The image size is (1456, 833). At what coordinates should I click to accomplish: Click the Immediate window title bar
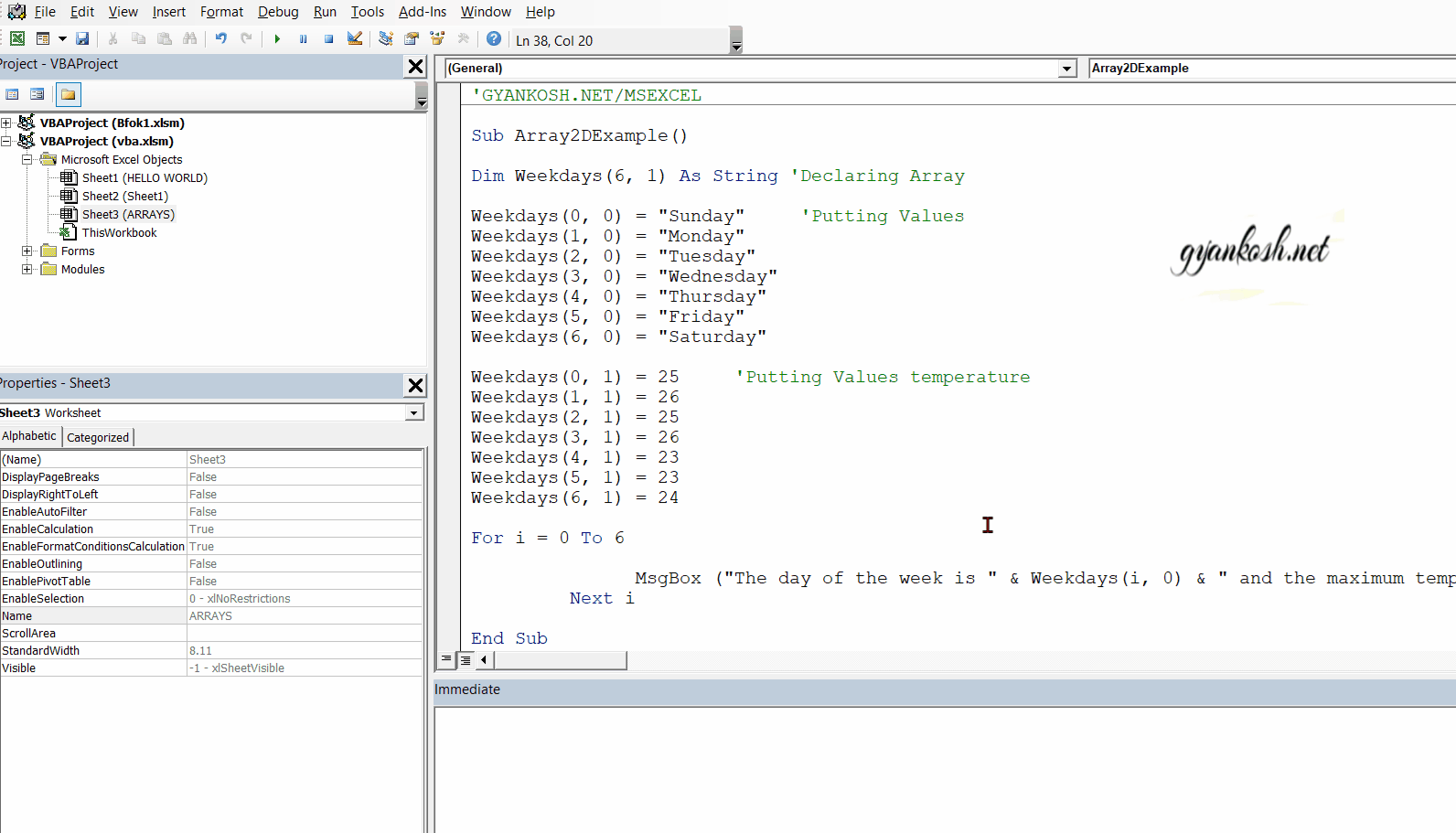pos(945,690)
